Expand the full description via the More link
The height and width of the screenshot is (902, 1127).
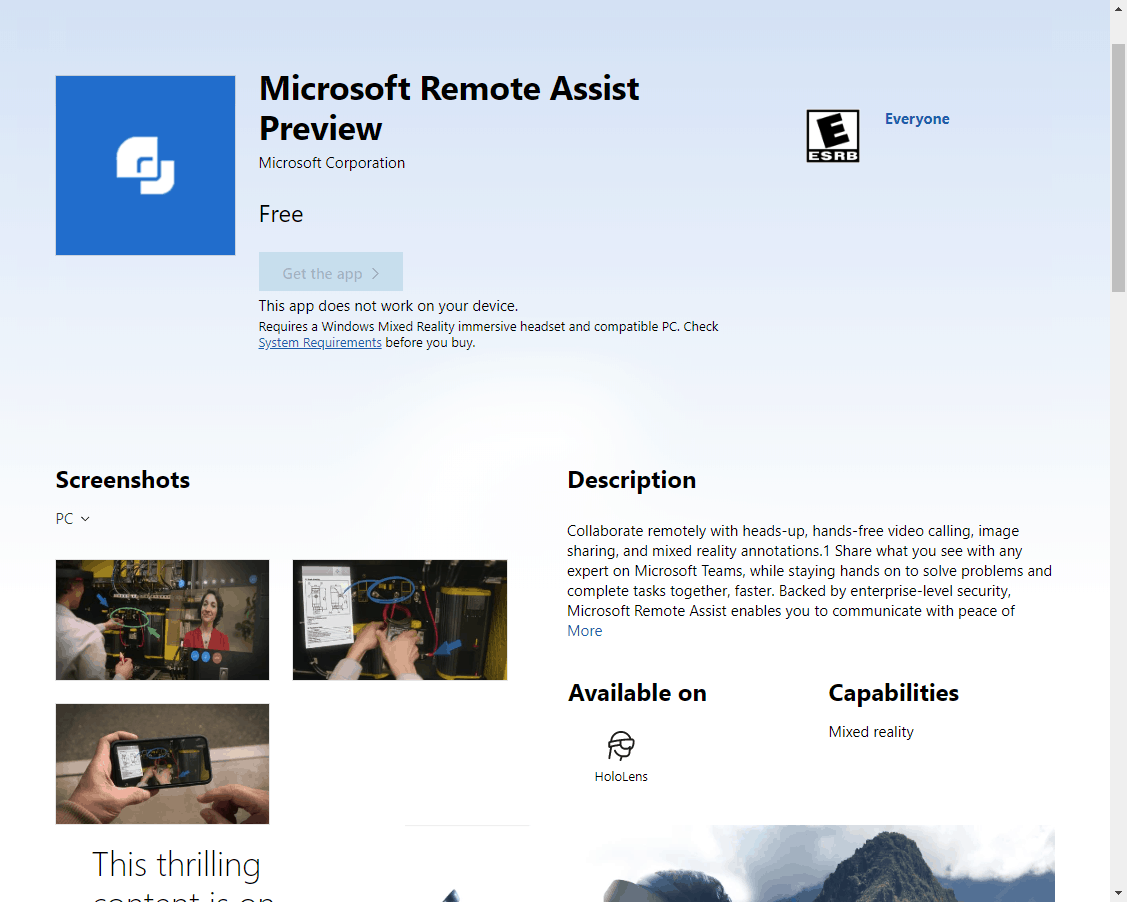click(x=584, y=630)
